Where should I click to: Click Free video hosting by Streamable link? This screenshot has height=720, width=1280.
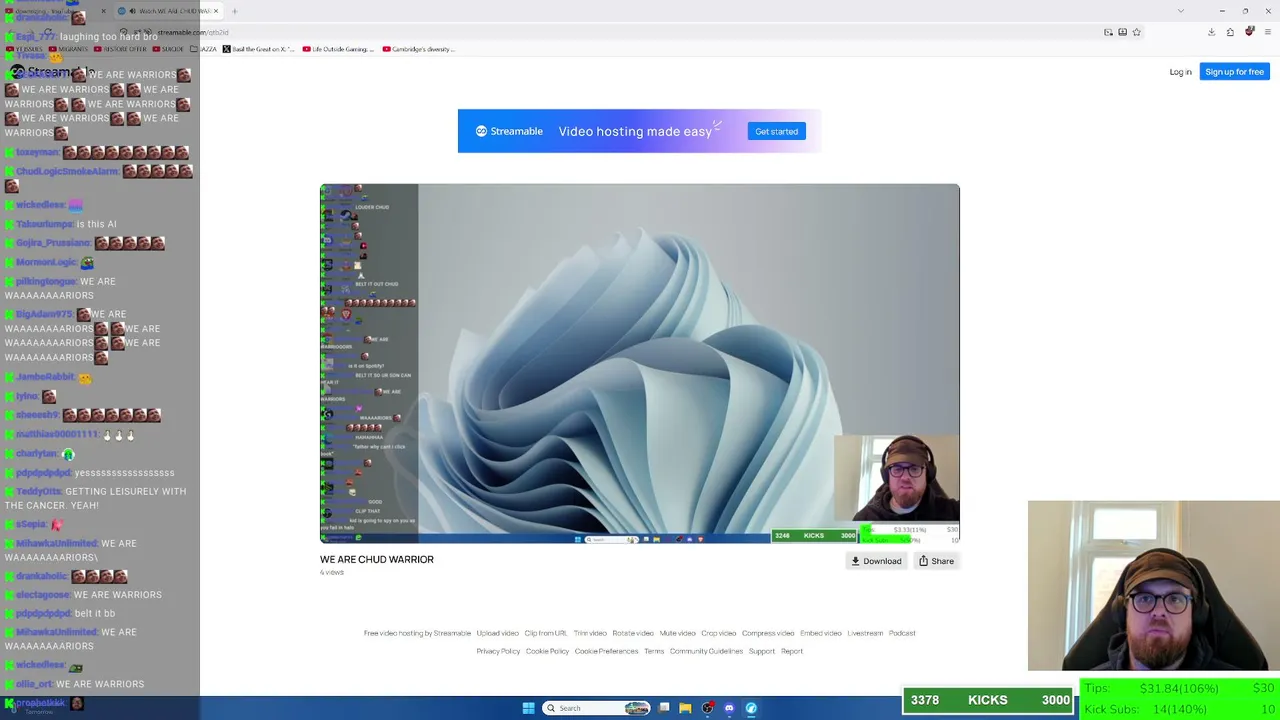pyautogui.click(x=417, y=633)
